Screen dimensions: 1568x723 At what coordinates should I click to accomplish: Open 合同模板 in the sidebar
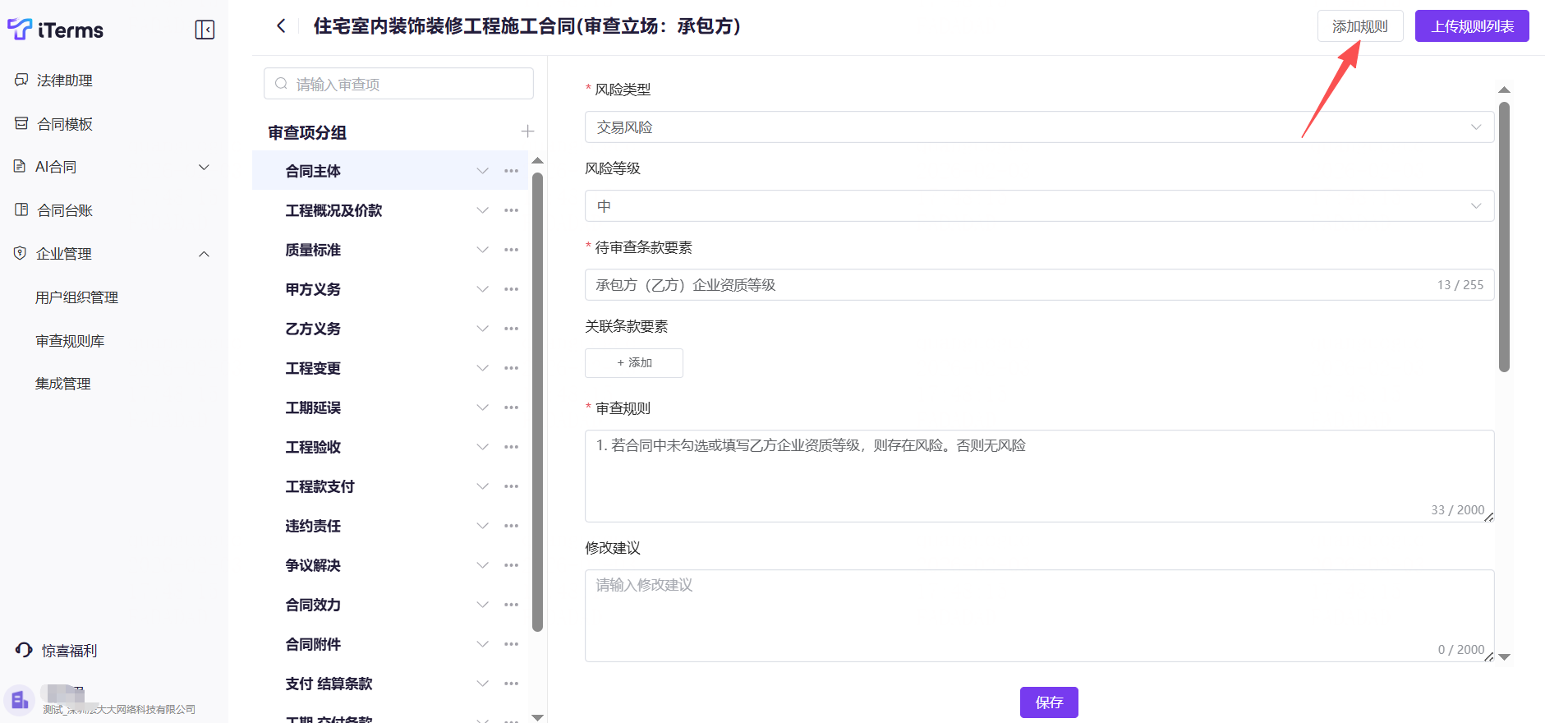pyautogui.click(x=65, y=124)
